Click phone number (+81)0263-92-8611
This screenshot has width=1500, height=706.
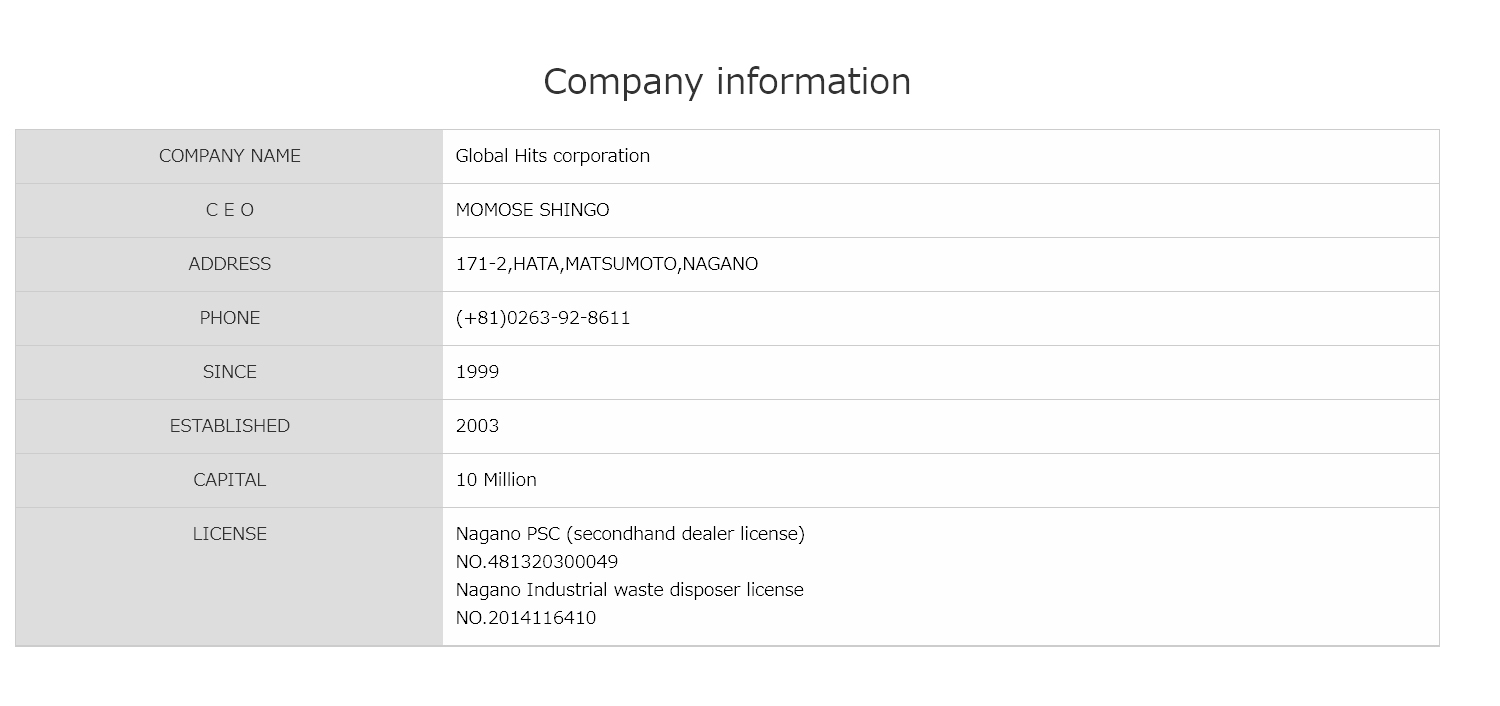coord(543,318)
